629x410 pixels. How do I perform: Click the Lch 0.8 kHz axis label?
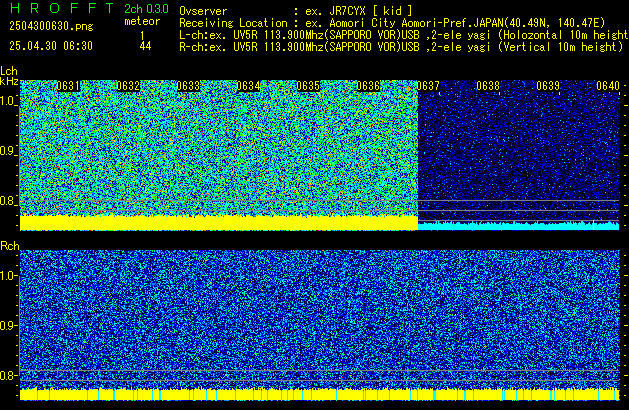pyautogui.click(x=8, y=201)
